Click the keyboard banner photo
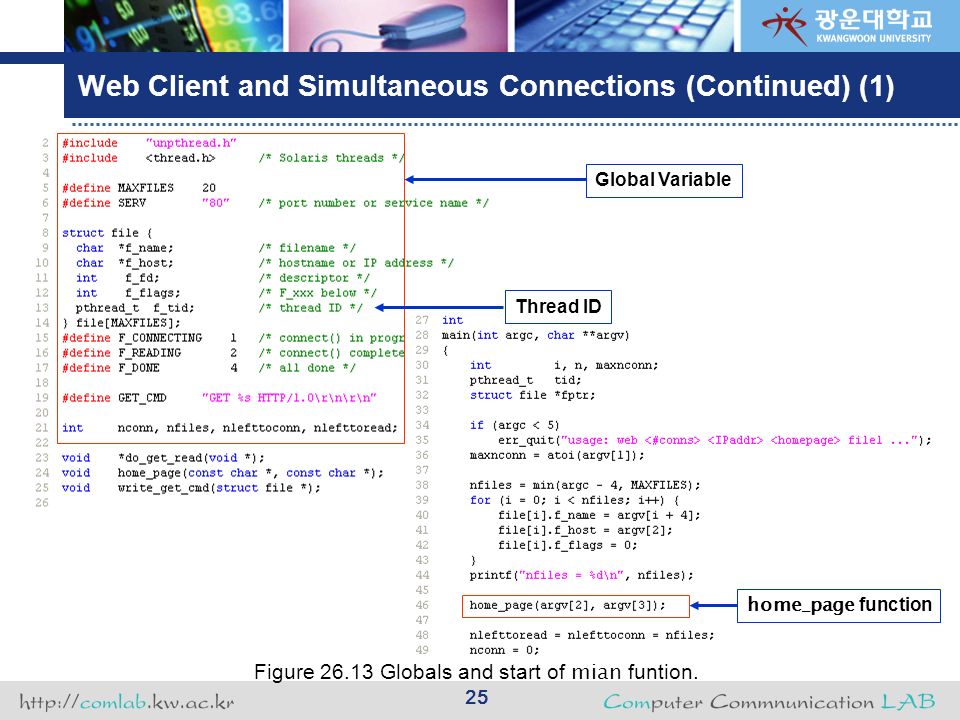 (624, 26)
